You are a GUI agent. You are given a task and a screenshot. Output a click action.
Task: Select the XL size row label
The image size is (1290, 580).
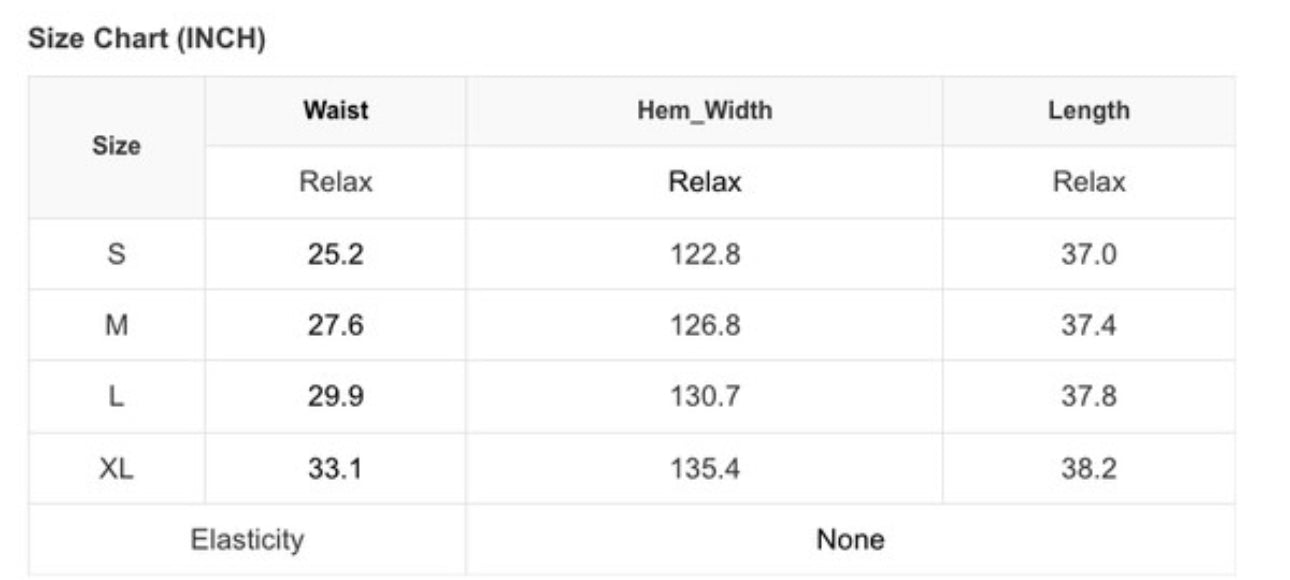point(117,468)
